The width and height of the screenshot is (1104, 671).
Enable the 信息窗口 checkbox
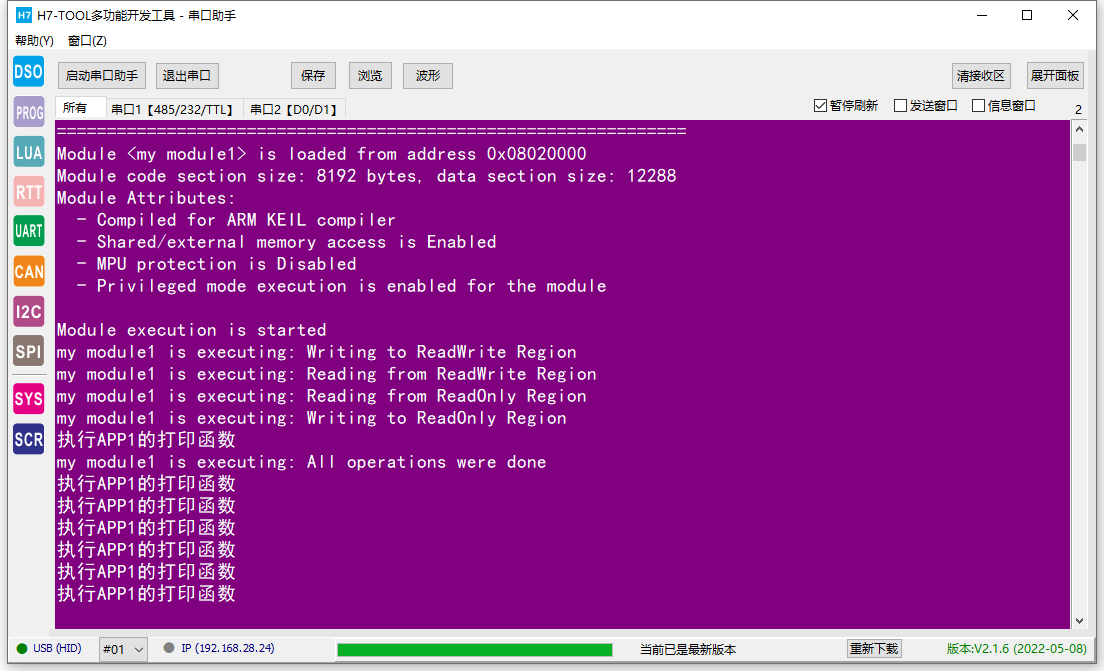click(x=978, y=106)
